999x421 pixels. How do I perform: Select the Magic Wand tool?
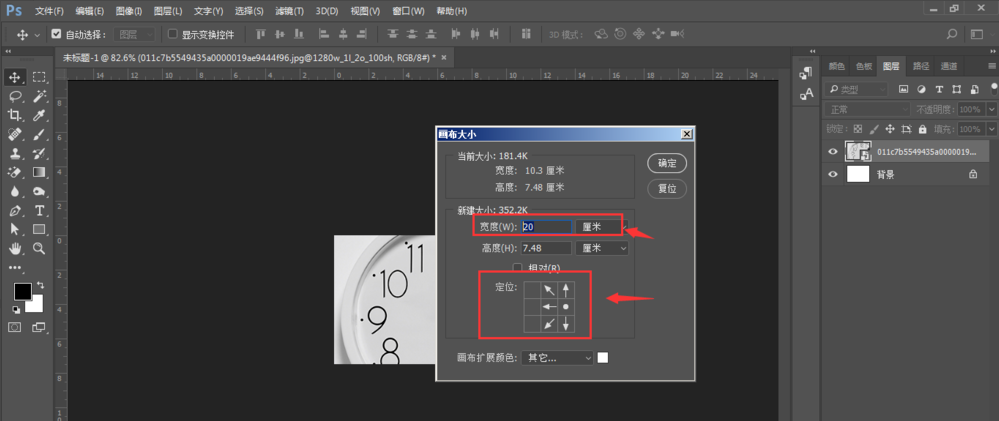pyautogui.click(x=40, y=97)
